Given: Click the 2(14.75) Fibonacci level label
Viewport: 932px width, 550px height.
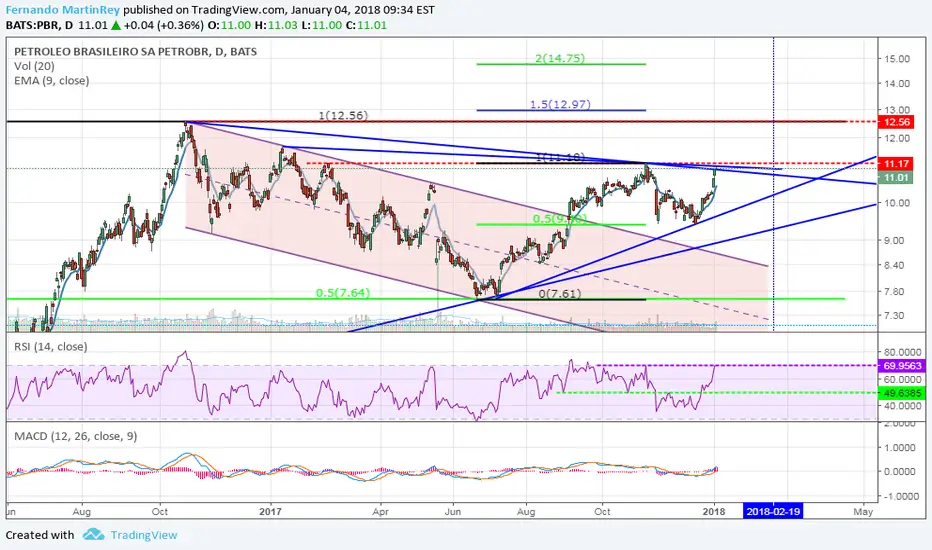Looking at the screenshot, I should point(560,58).
